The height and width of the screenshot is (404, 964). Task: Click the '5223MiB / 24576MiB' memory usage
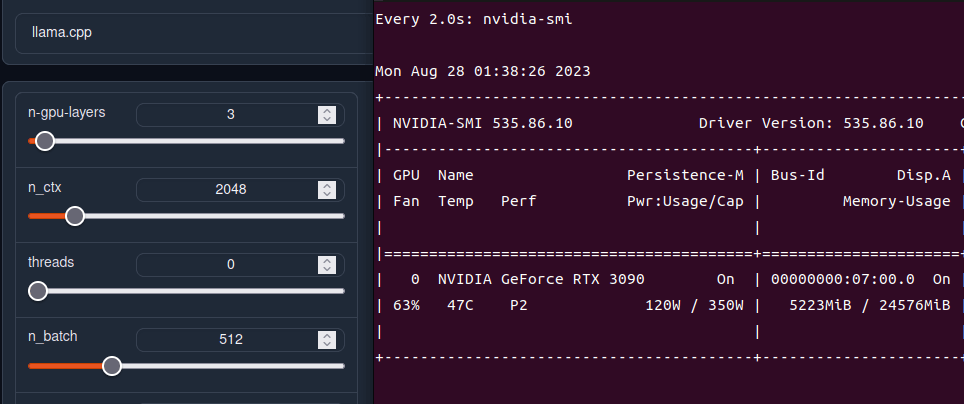click(x=869, y=306)
